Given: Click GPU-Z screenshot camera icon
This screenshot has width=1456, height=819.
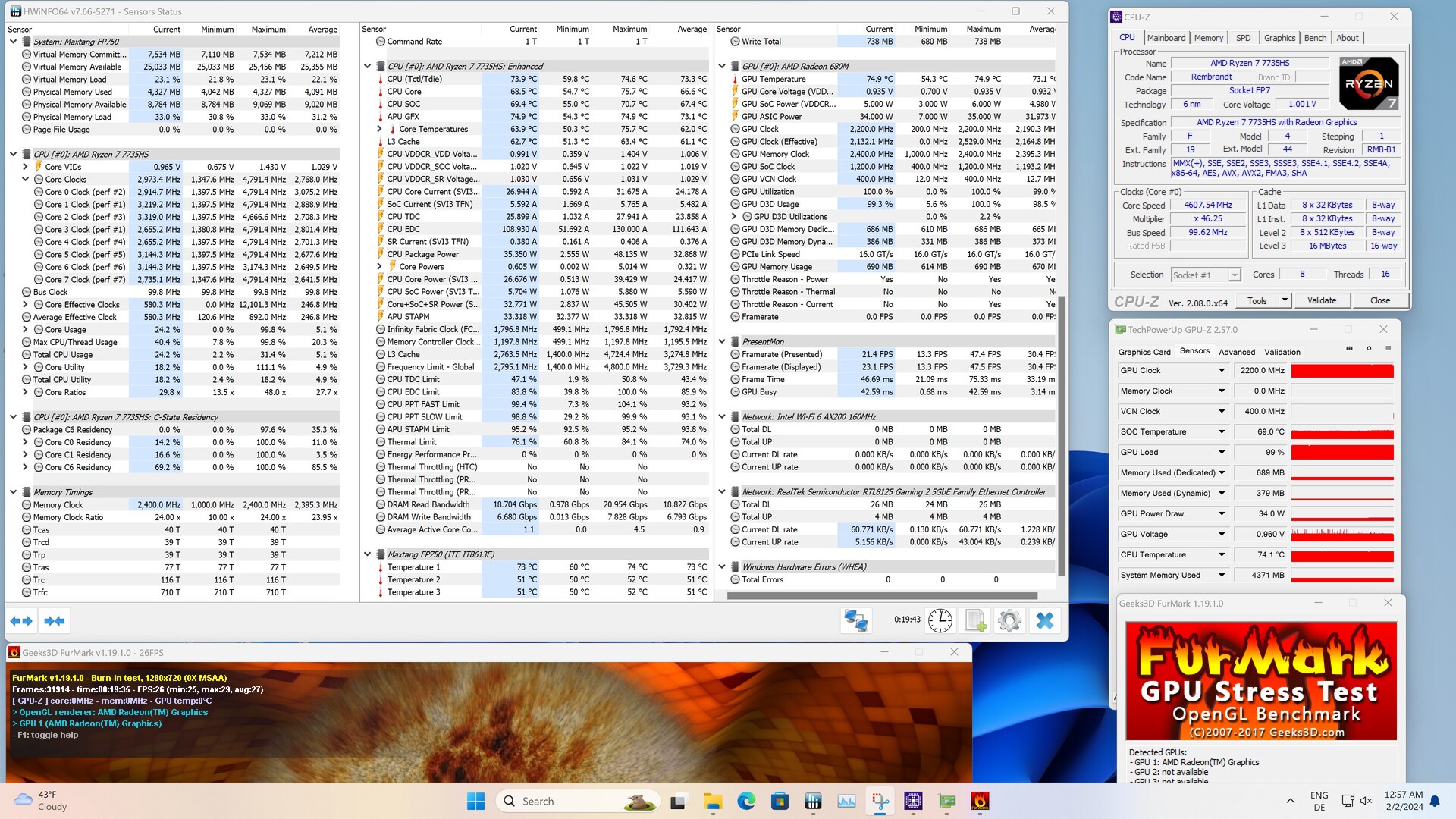Looking at the screenshot, I should [x=1349, y=349].
